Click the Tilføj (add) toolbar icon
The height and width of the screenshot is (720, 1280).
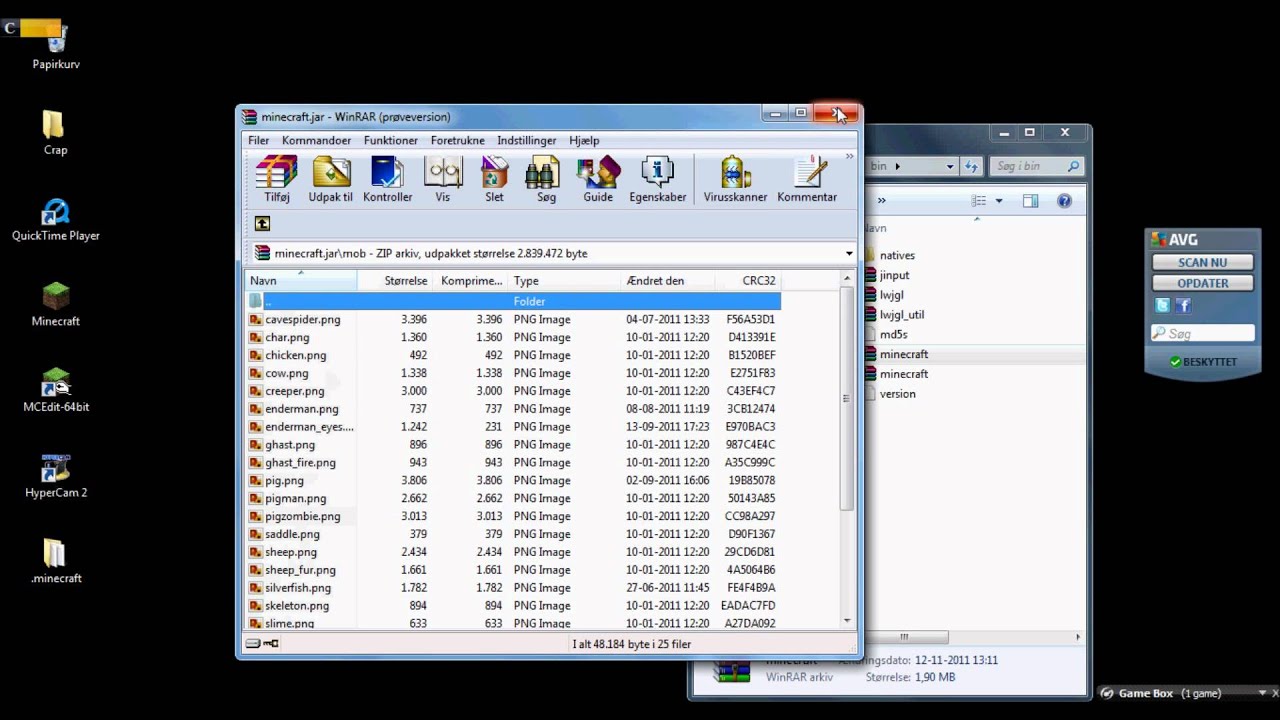[x=277, y=181]
